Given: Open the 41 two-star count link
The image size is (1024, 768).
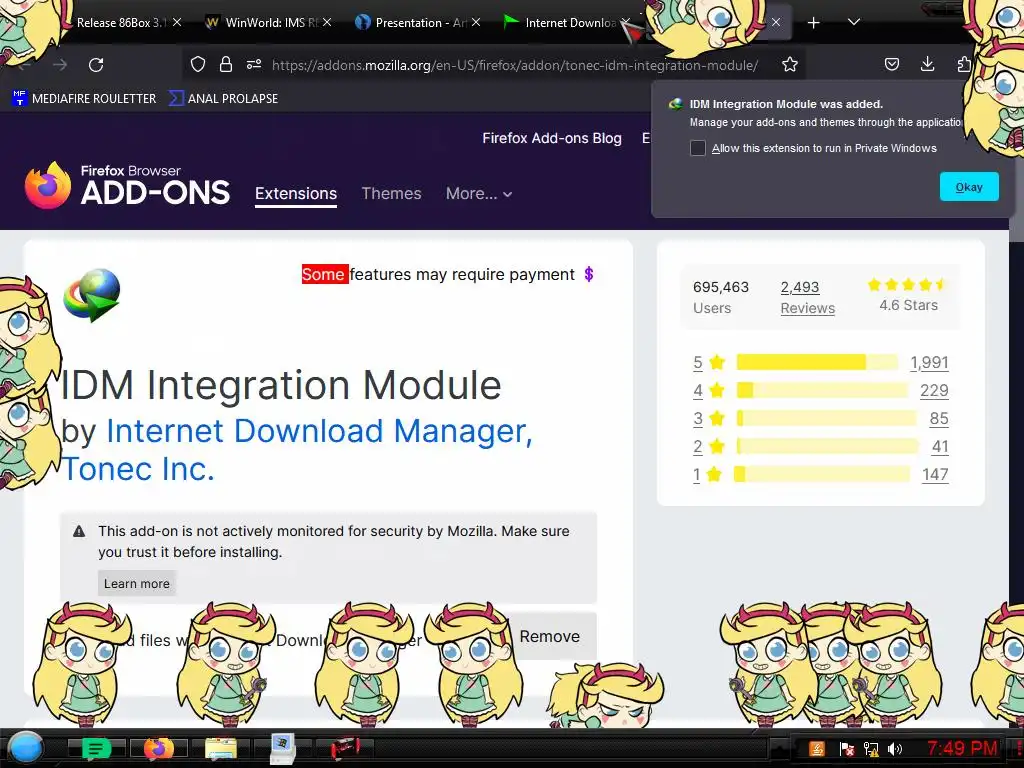Looking at the screenshot, I should tap(940, 447).
